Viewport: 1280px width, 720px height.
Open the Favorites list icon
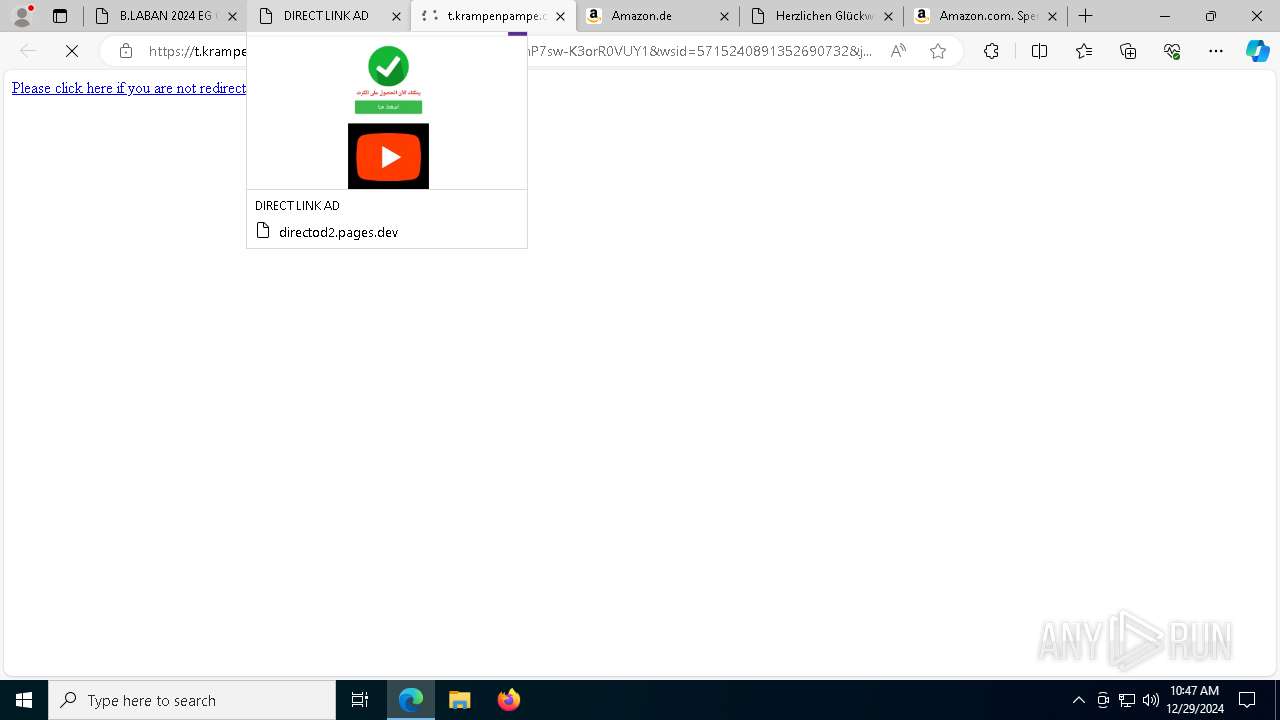coord(1084,51)
